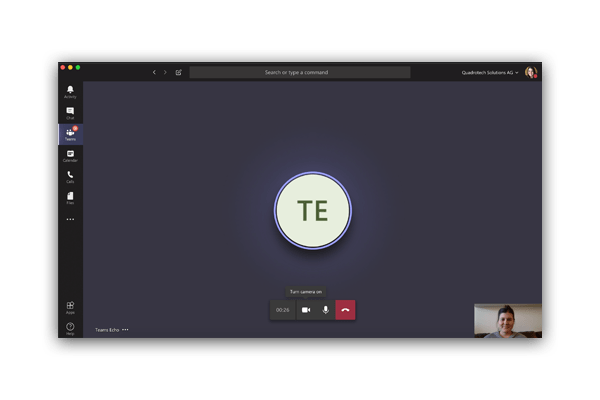The width and height of the screenshot is (600, 400).
Task: Hang up the call with red button
Action: (345, 310)
